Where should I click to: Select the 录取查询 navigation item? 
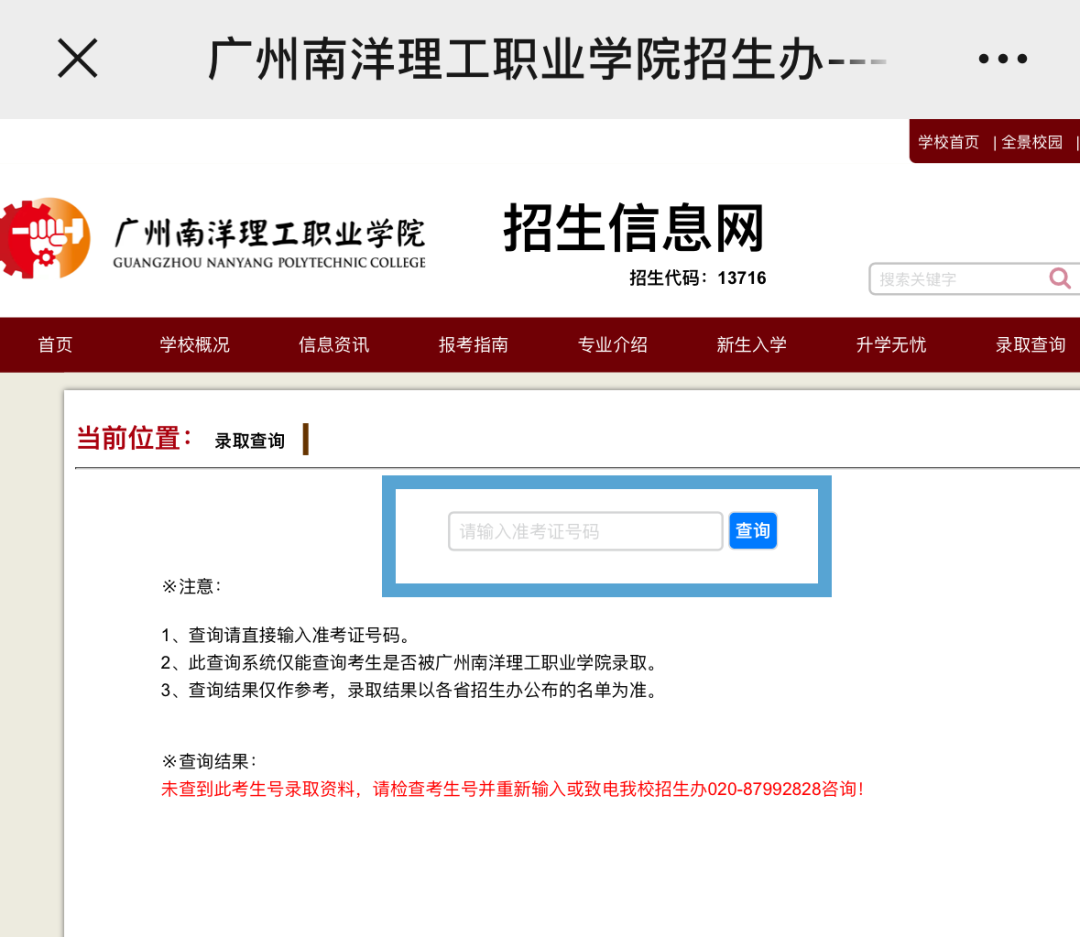point(1031,344)
